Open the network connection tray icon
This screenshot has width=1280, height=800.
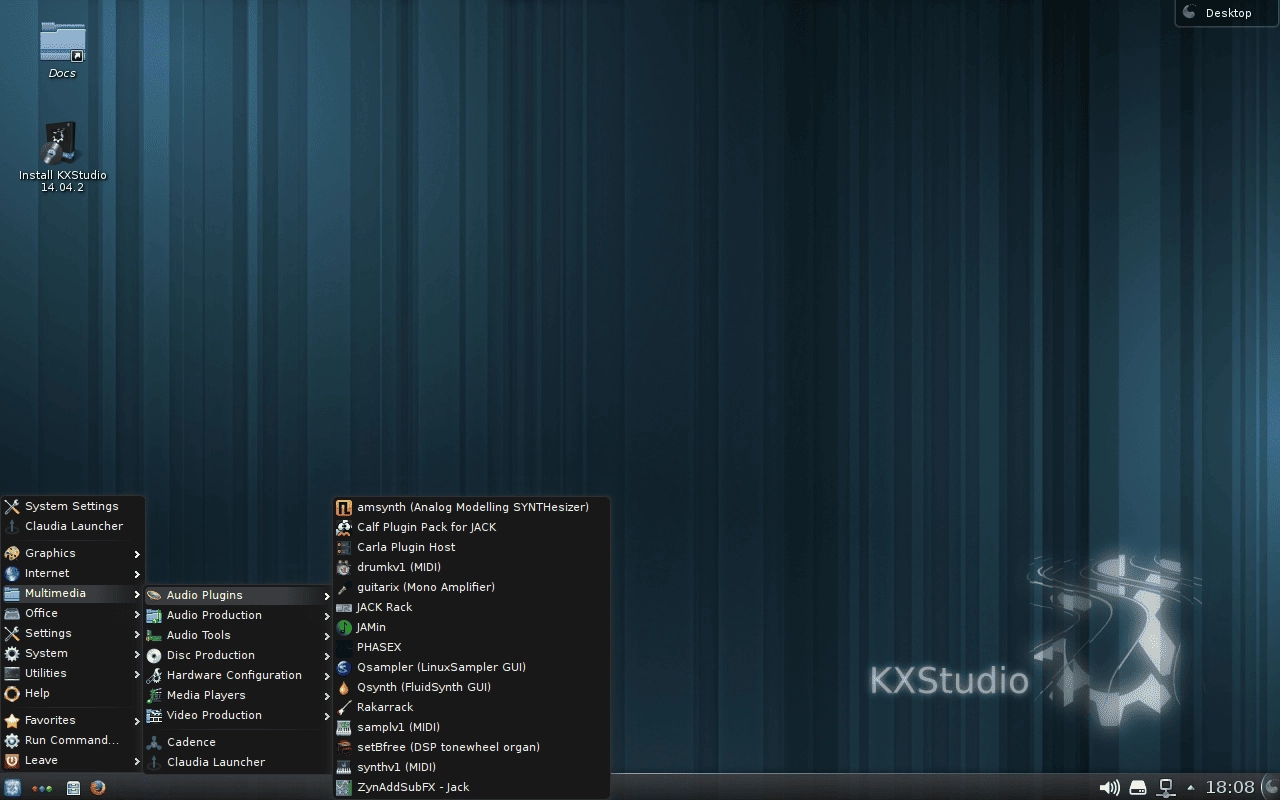click(1165, 788)
